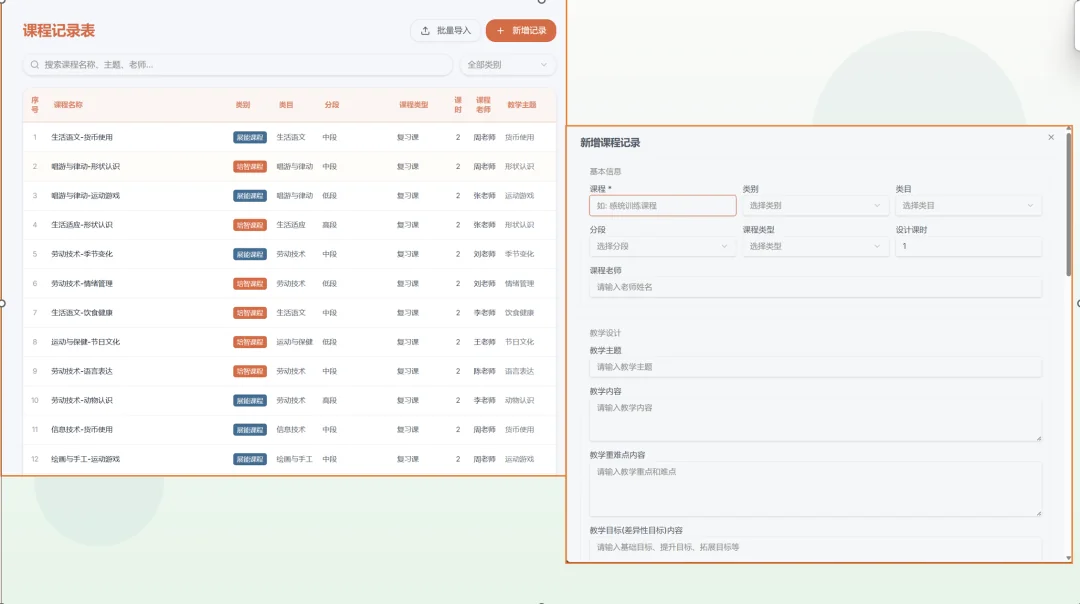Click the 展能课程 badge in the 信息技术-货币使用 row
The image size is (1080, 604).
[249, 430]
